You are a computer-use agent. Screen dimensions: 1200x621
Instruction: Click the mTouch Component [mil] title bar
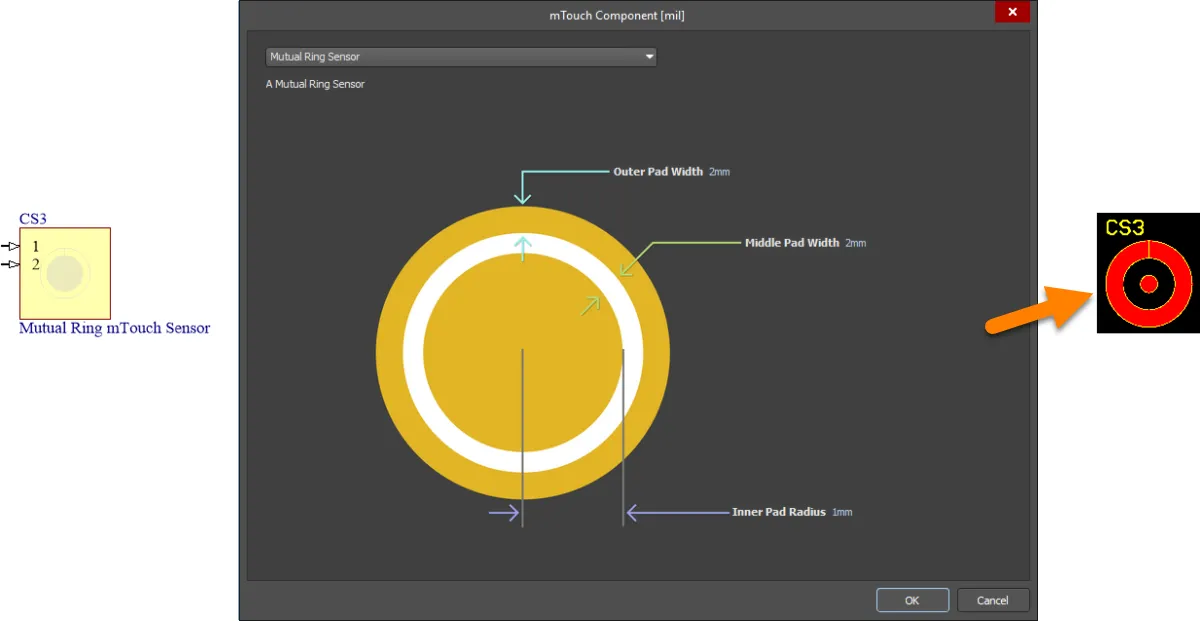[617, 14]
